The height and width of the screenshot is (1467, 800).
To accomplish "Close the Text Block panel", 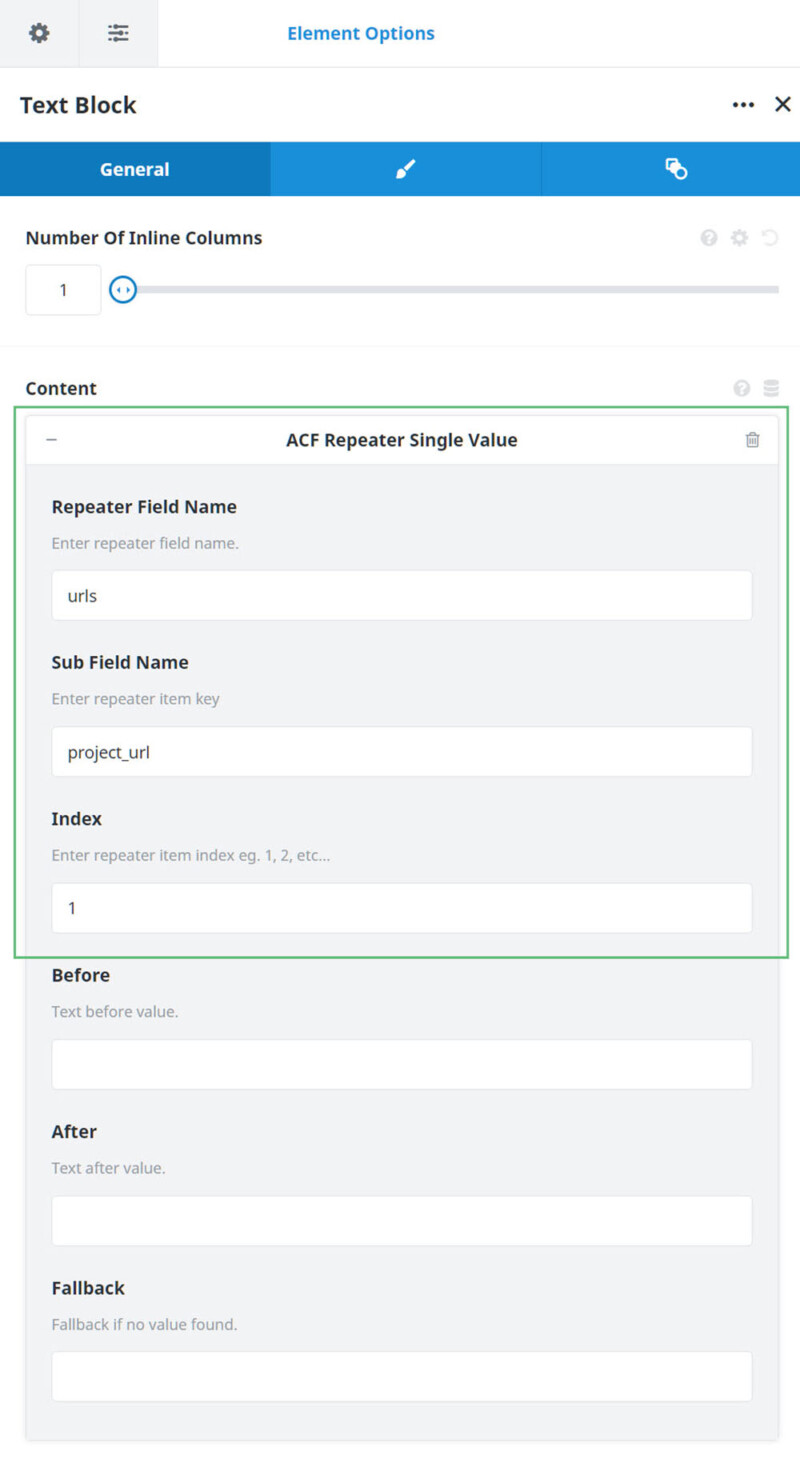I will [783, 104].
